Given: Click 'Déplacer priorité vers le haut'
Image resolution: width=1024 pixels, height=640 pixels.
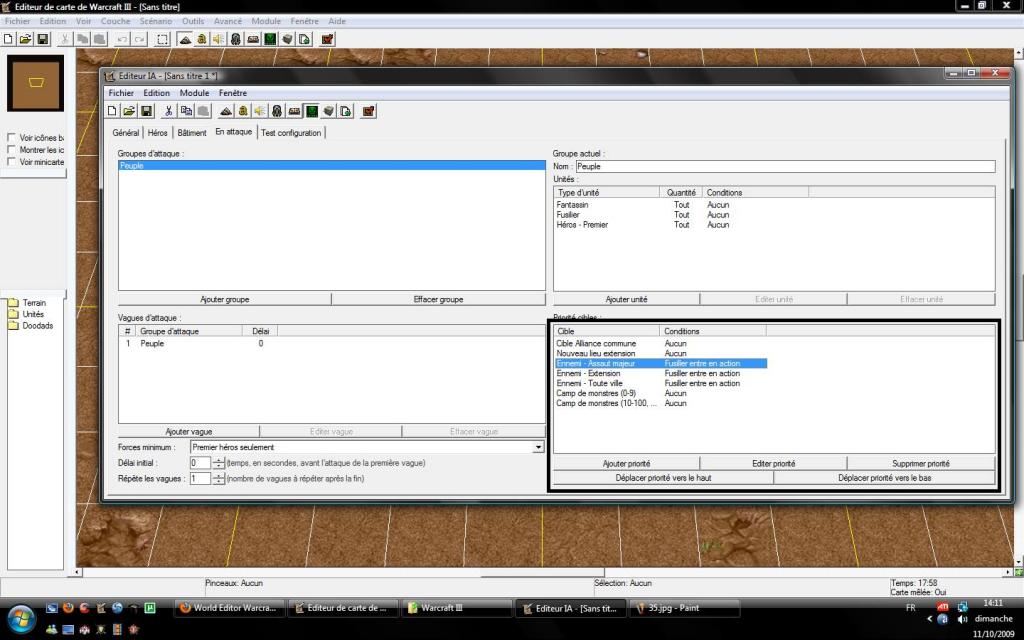Looking at the screenshot, I should [664, 478].
